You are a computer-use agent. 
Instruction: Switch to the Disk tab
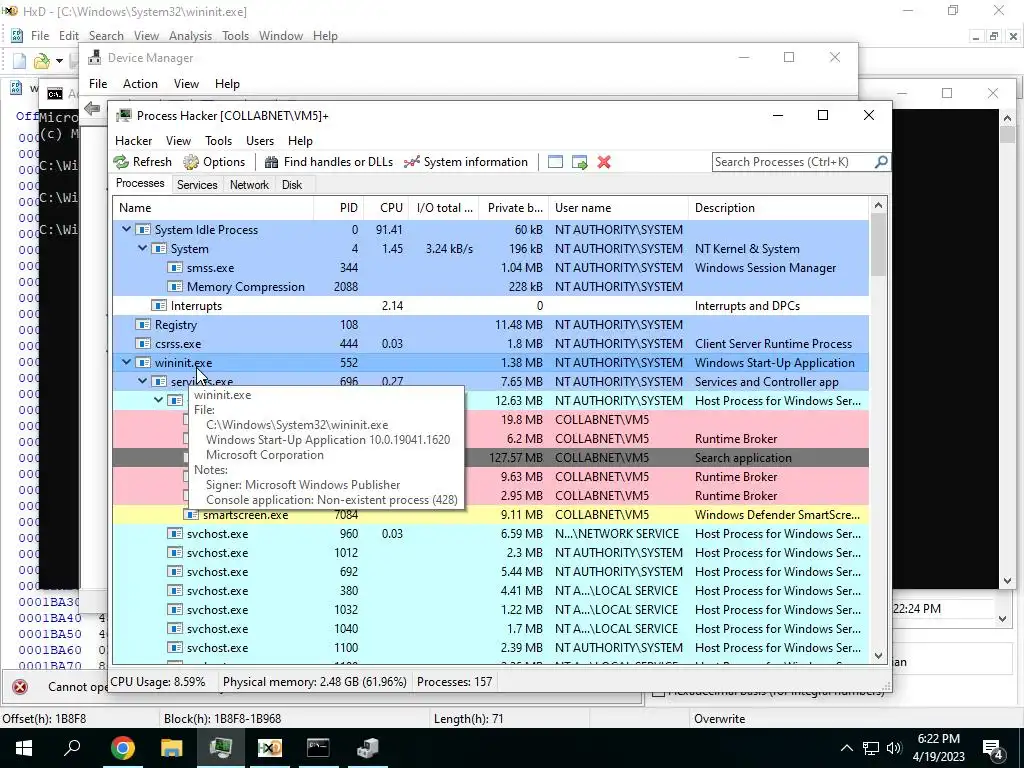coord(291,185)
